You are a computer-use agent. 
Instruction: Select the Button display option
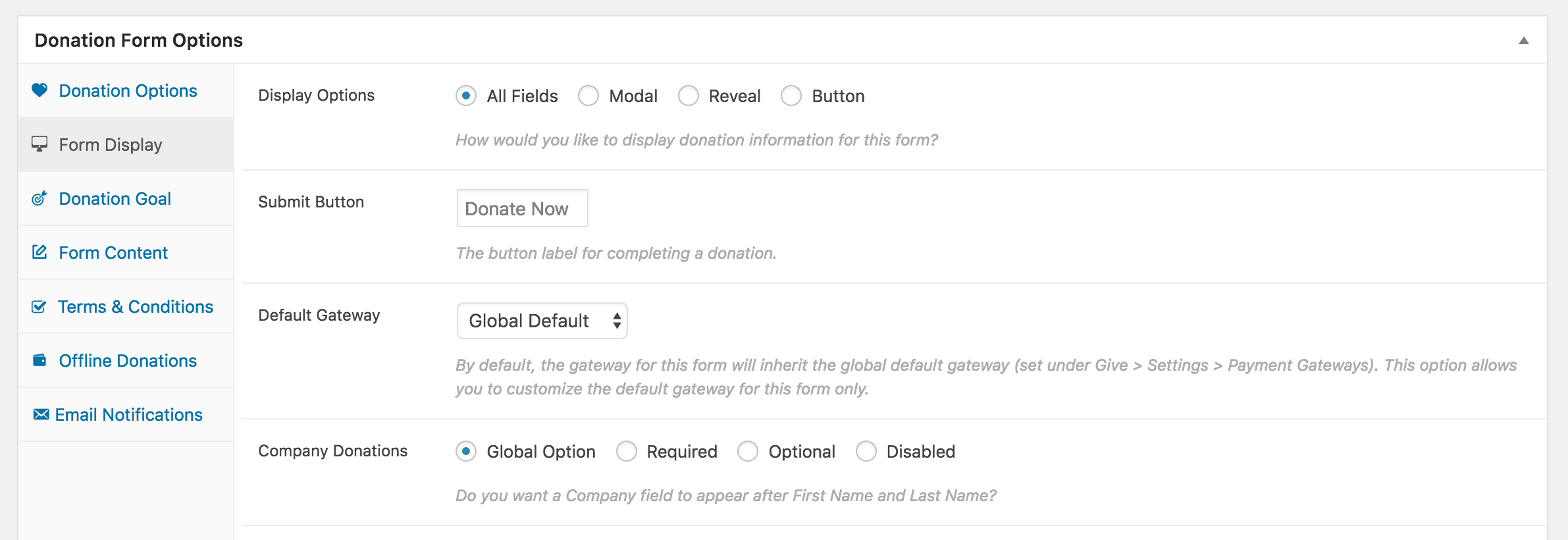[x=791, y=95]
